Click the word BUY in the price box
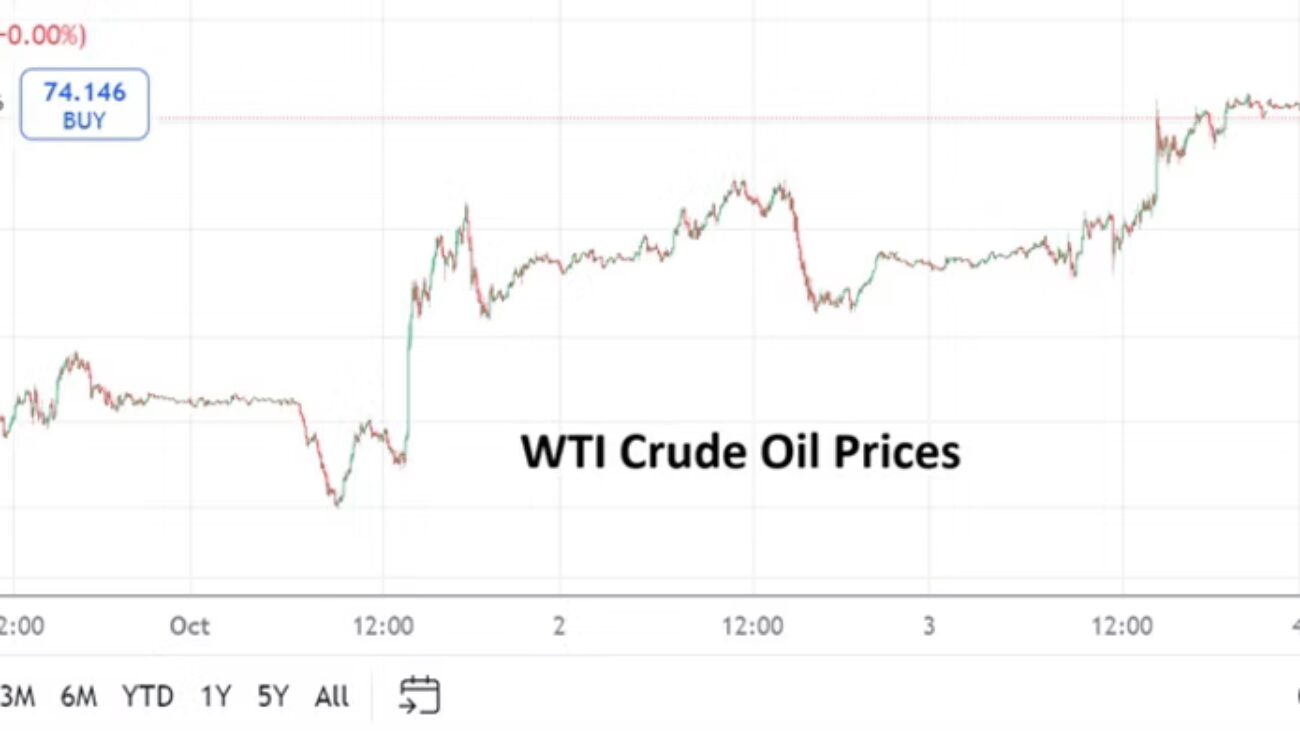 [x=84, y=121]
